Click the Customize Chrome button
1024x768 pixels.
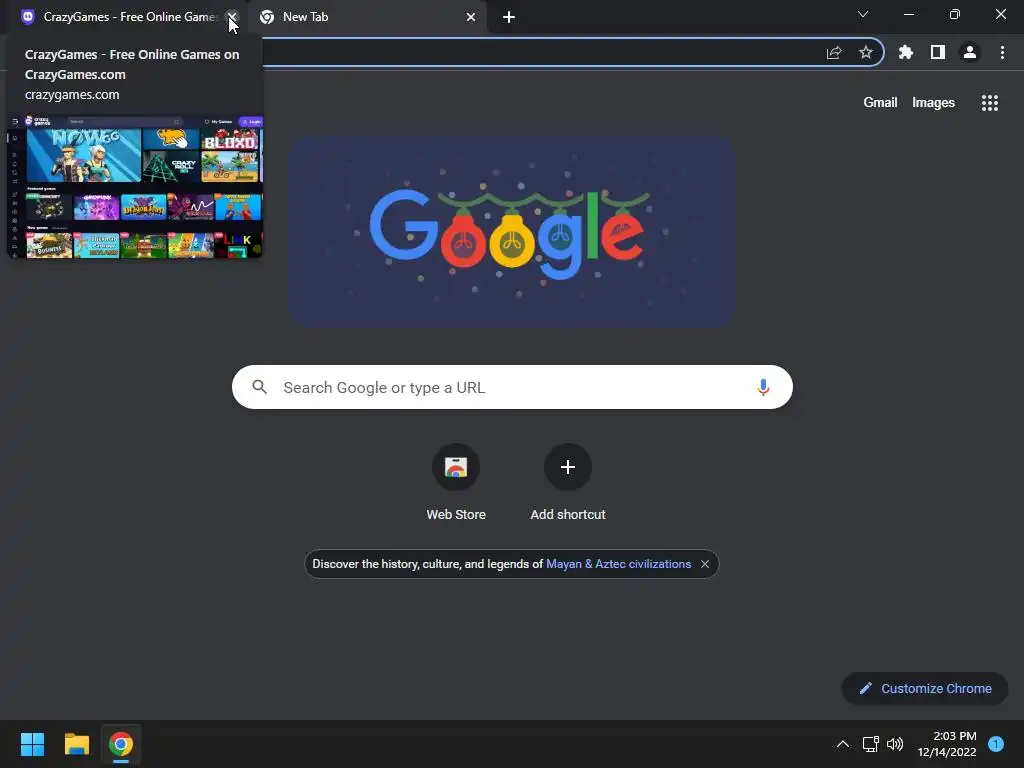click(x=925, y=688)
